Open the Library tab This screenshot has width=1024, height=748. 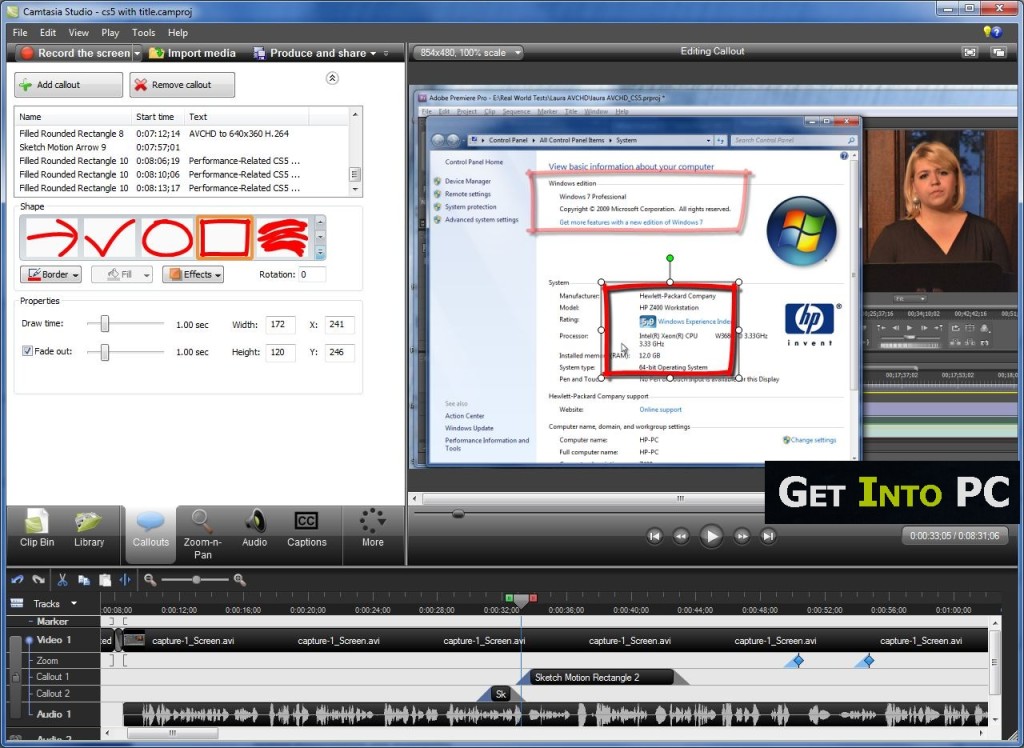[x=89, y=528]
